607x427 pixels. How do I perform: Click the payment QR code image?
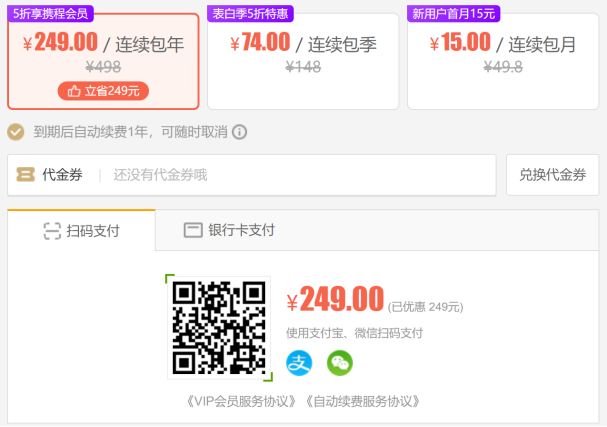[x=219, y=328]
